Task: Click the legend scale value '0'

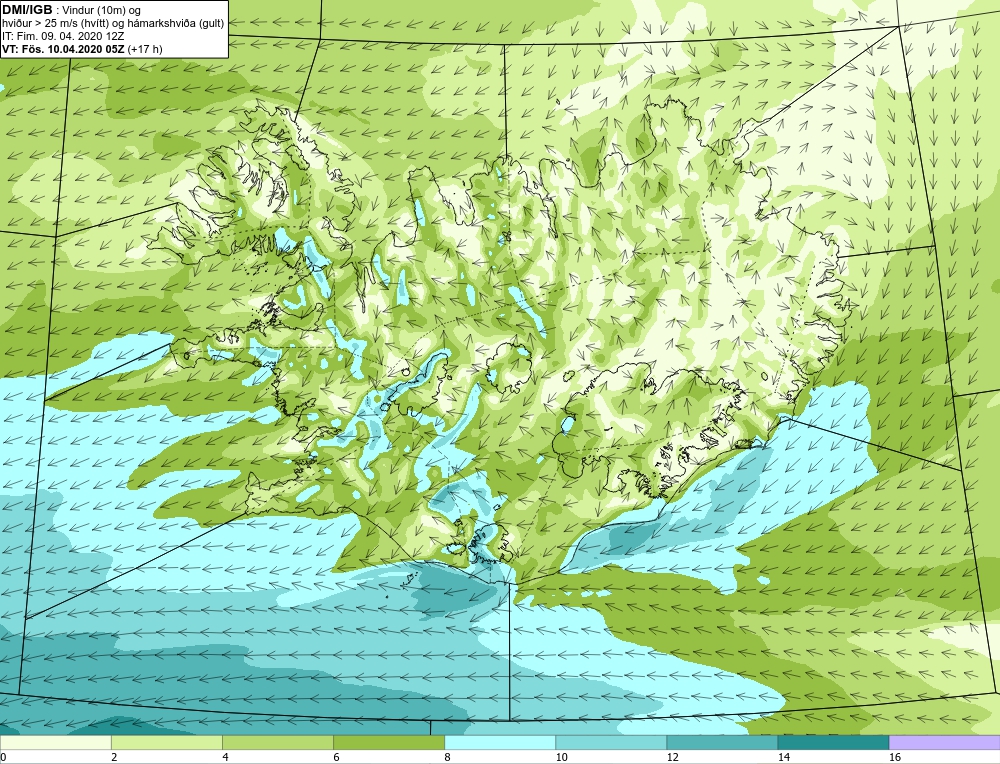Action: point(3,757)
